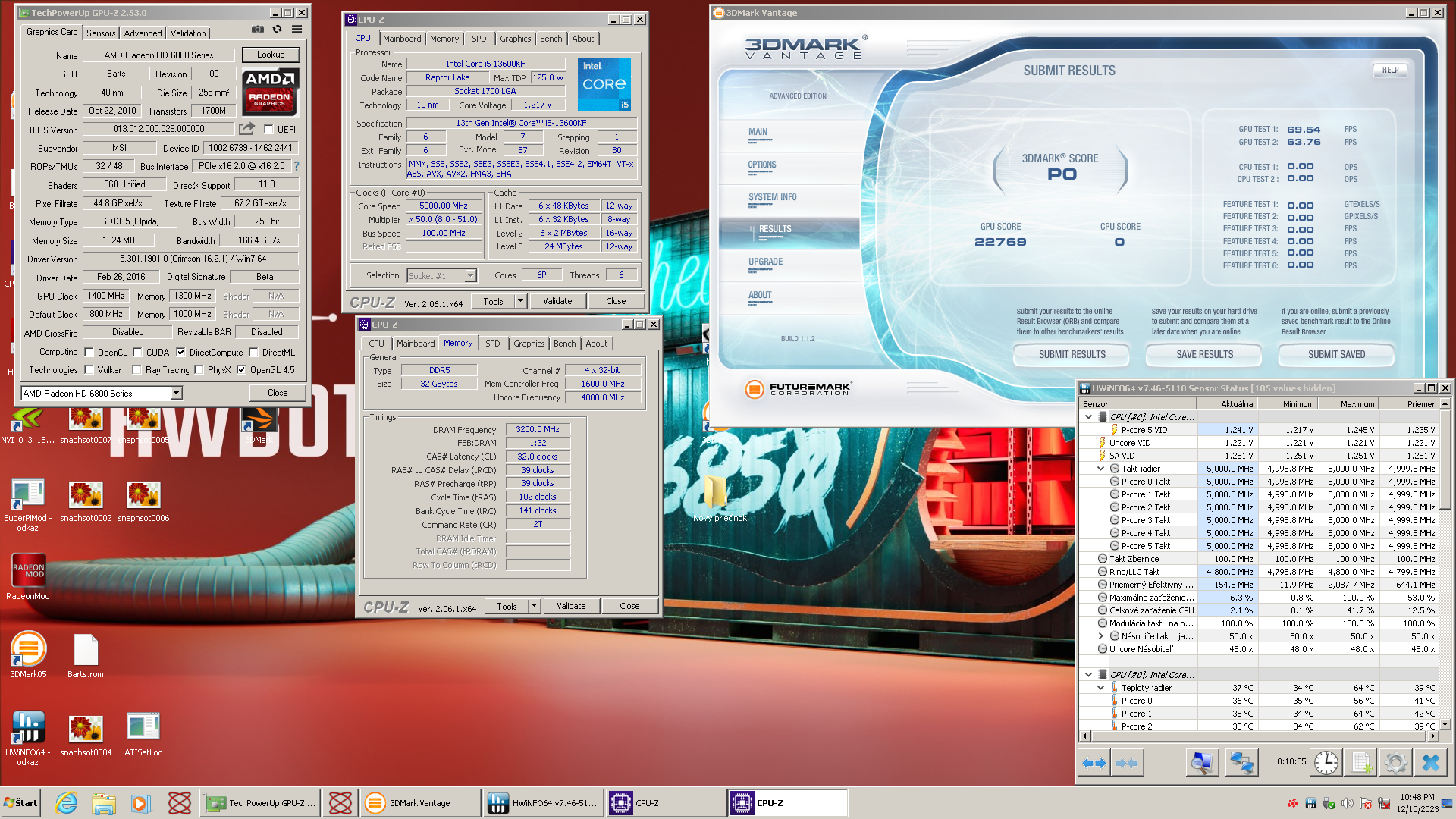1456x819 pixels.
Task: Click the HELP button in 3DMark Vantage
Action: pos(1390,70)
